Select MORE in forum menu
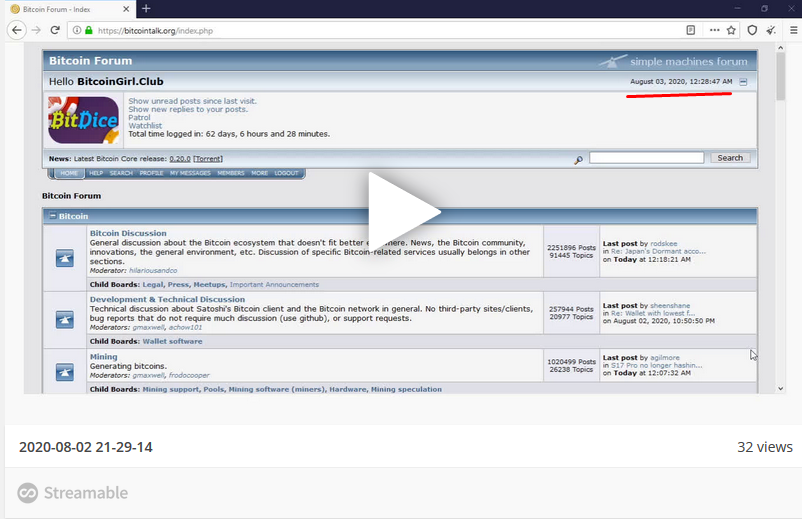The height and width of the screenshot is (519, 802). click(259, 173)
